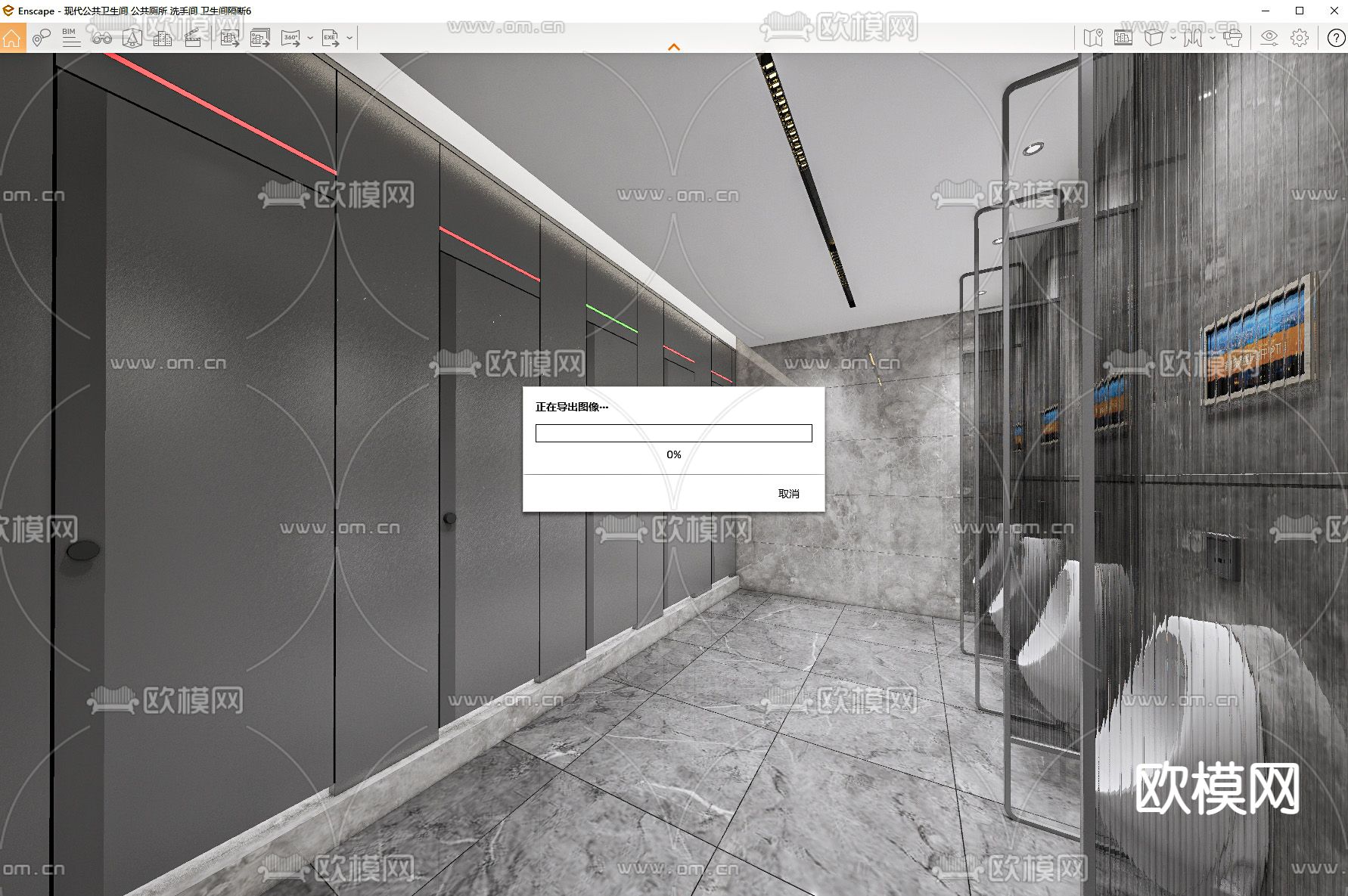Close the Enscape window
This screenshot has width=1348, height=896.
tap(1333, 11)
